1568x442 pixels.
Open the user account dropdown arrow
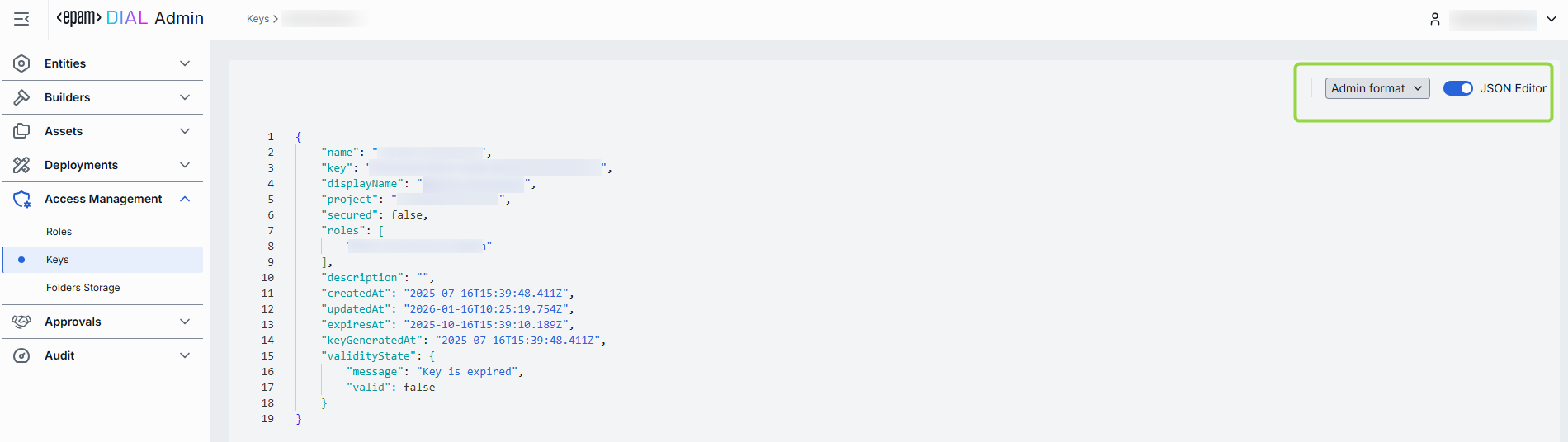point(1551,19)
